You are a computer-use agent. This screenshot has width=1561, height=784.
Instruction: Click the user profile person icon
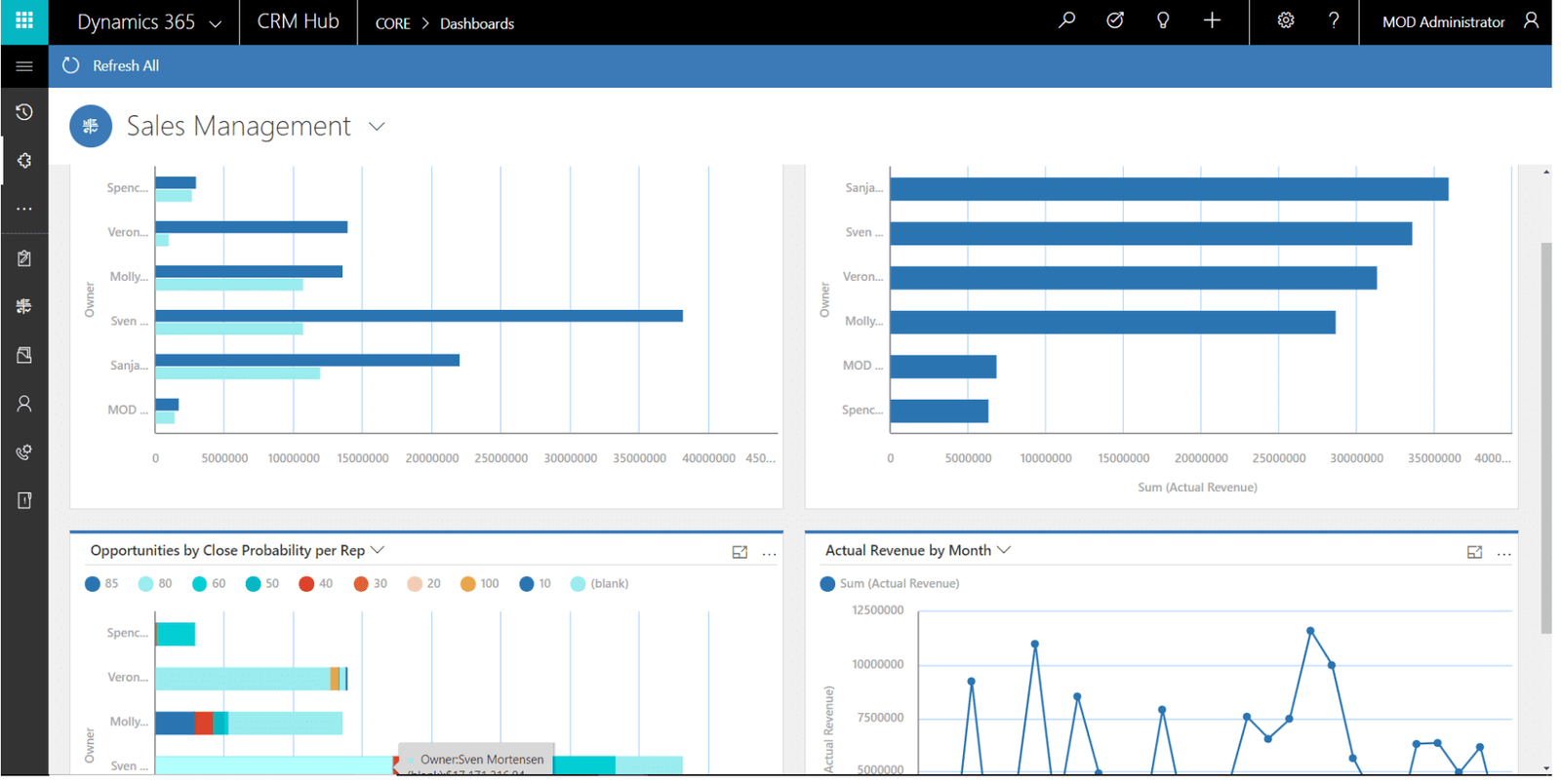pos(1531,20)
